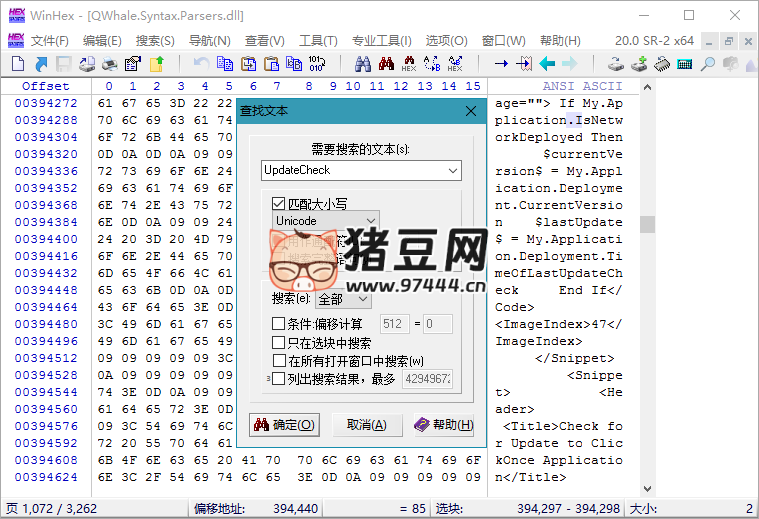
Task: Open the 查看(V) menu
Action: (264, 41)
